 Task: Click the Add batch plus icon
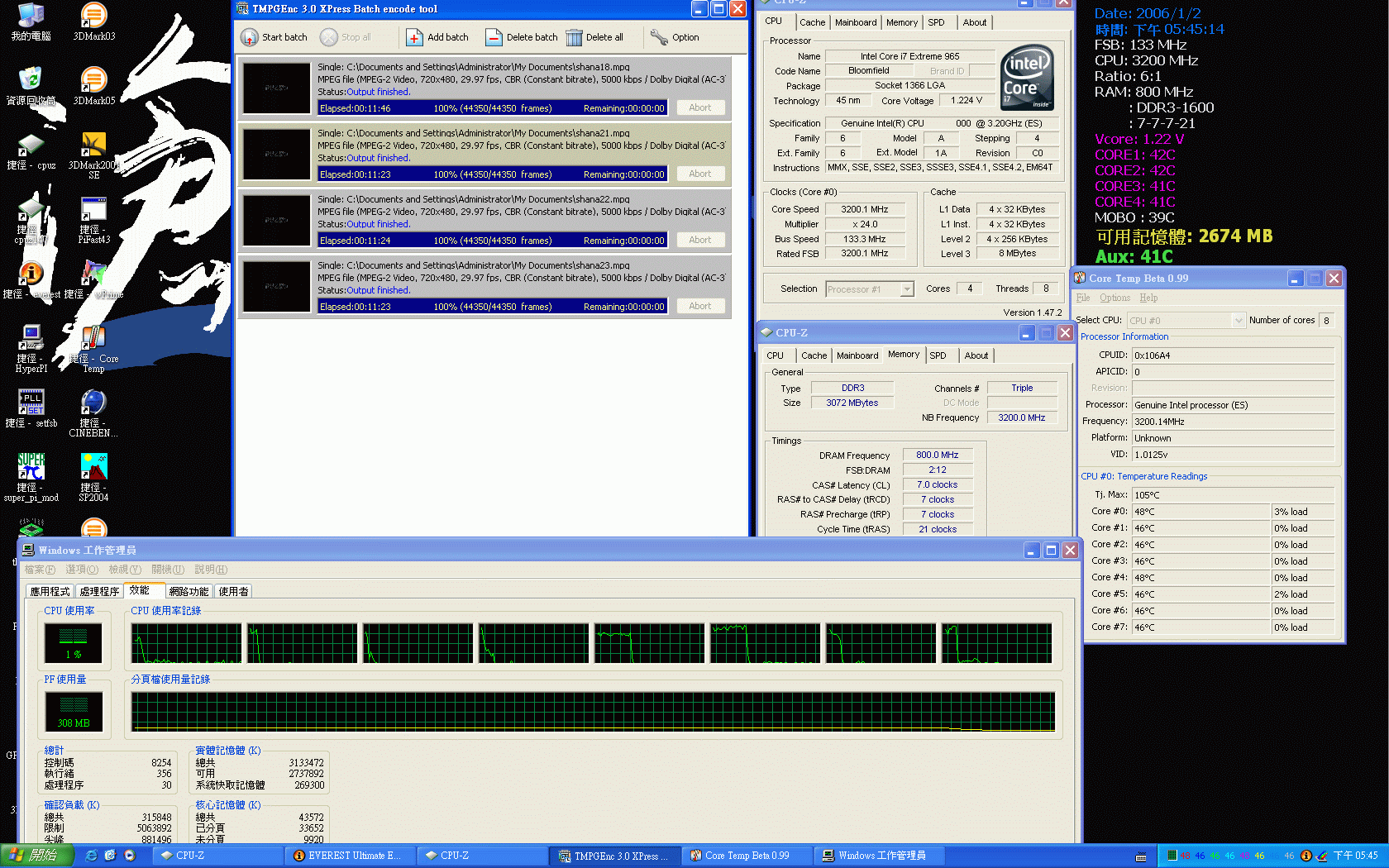414,37
